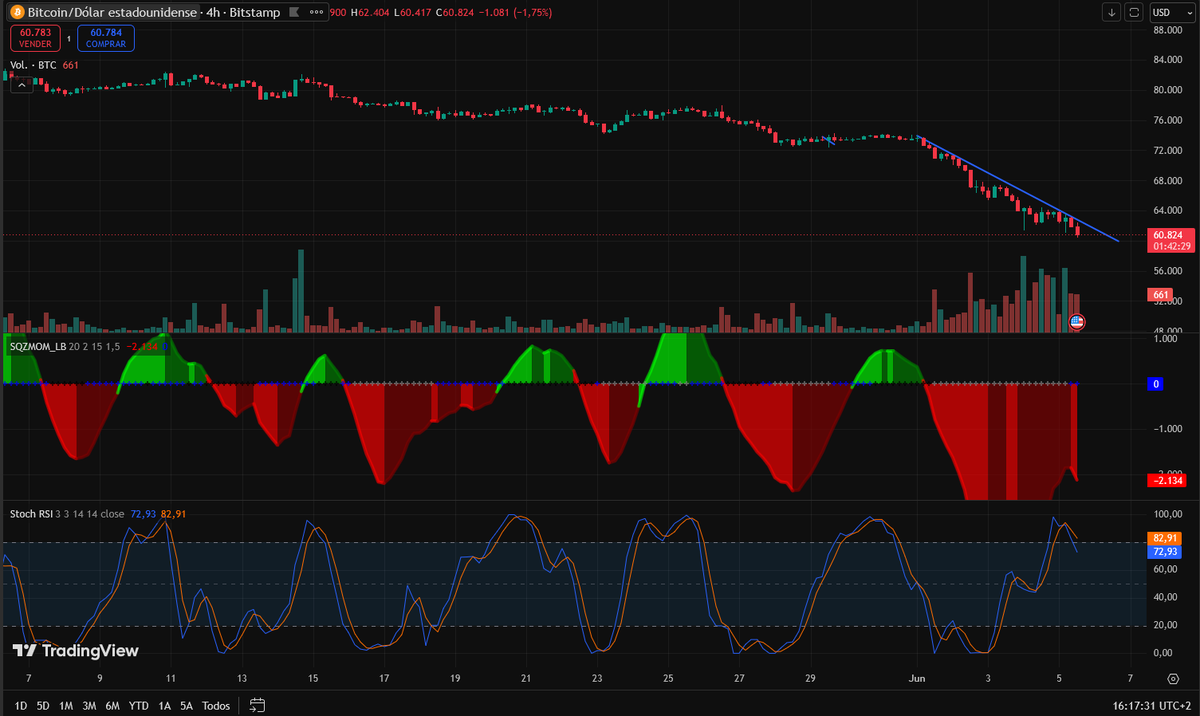This screenshot has height=716, width=1200.
Task: Select the blue descending trendline
Action: 1020,189
